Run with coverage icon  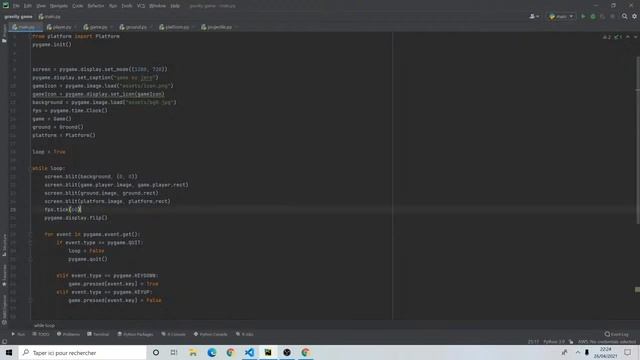click(x=602, y=16)
